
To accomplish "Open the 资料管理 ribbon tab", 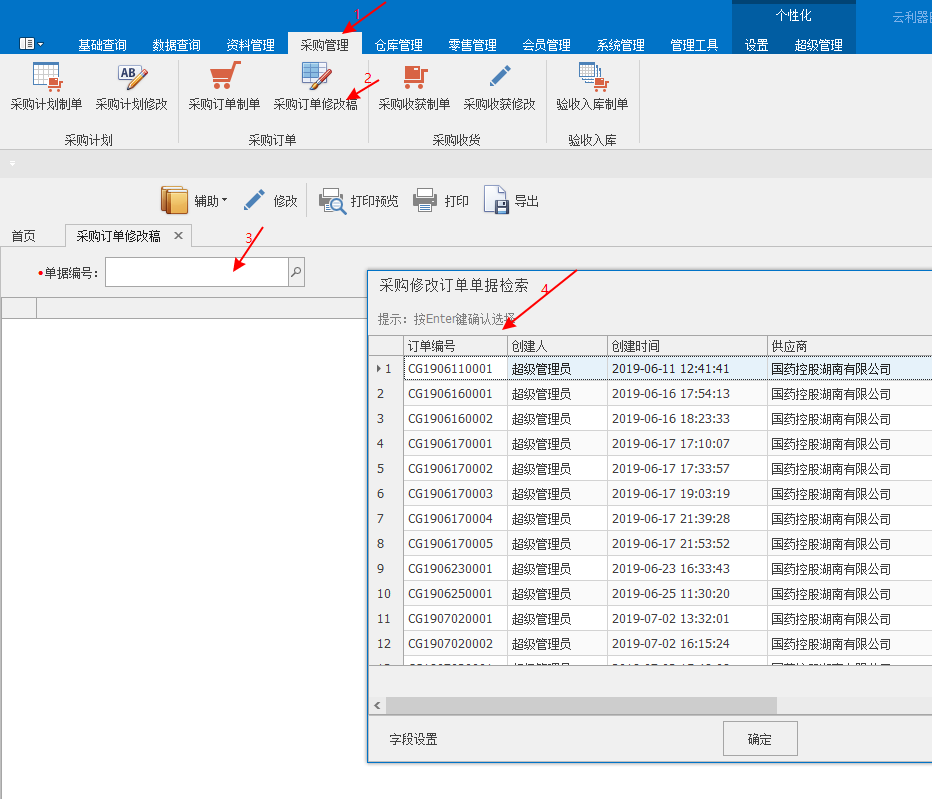I will 250,45.
